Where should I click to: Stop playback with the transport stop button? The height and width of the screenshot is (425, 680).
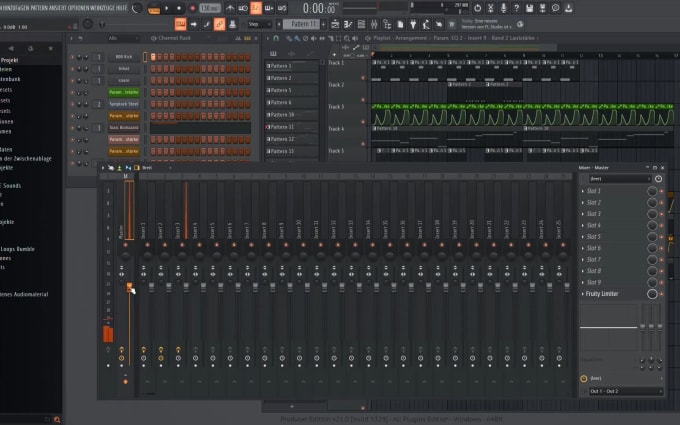coord(179,8)
